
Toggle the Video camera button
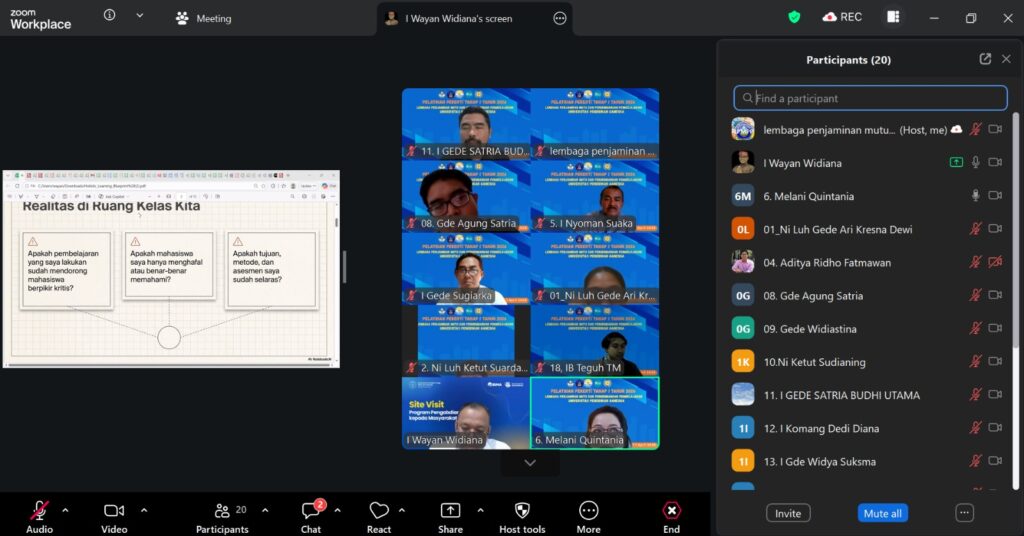tap(114, 511)
